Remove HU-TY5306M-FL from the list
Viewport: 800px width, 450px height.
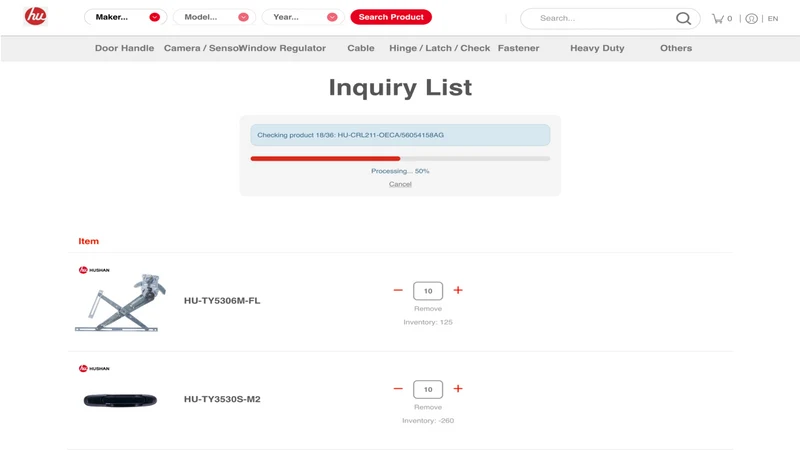[428, 309]
